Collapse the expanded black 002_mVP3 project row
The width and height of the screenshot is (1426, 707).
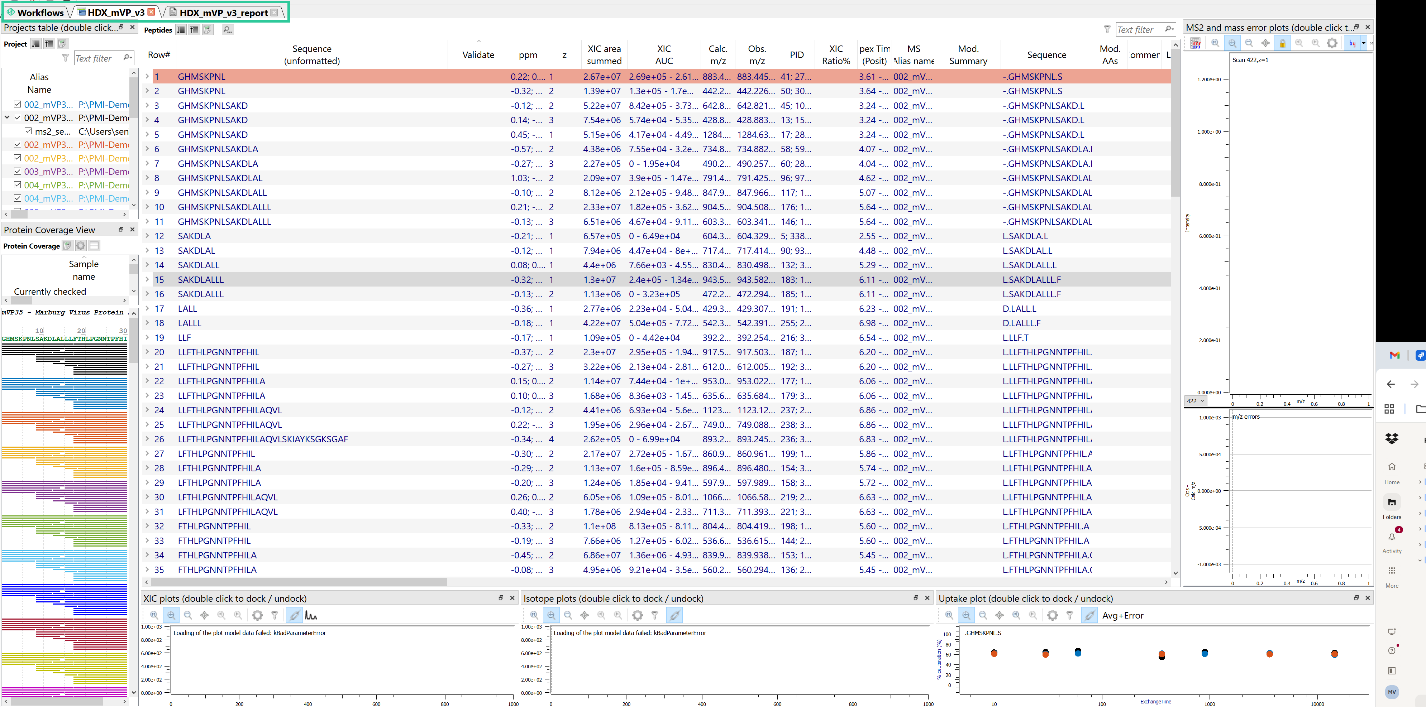pos(7,118)
